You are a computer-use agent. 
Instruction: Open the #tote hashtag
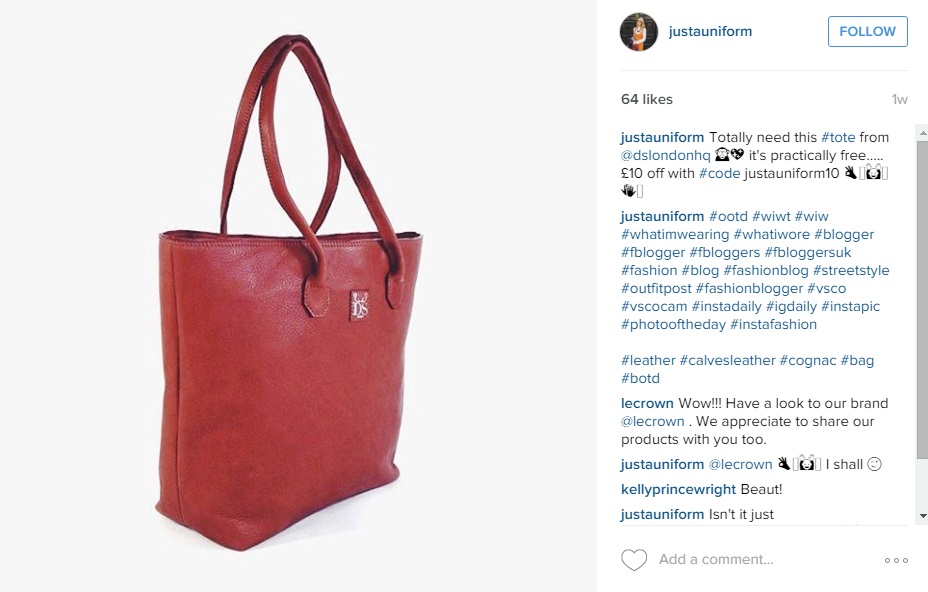click(x=838, y=137)
